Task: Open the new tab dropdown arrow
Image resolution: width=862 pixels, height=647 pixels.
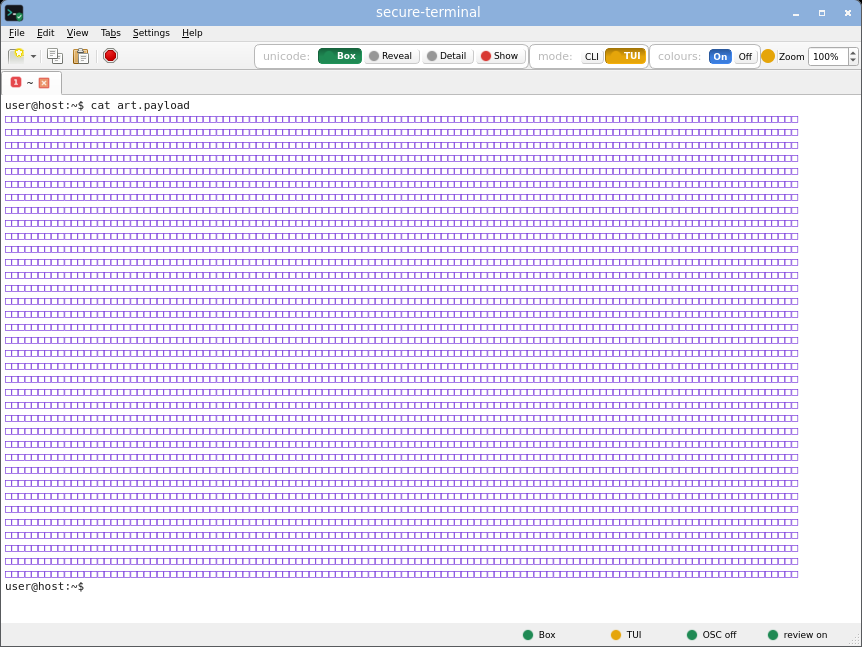Action: tap(34, 57)
